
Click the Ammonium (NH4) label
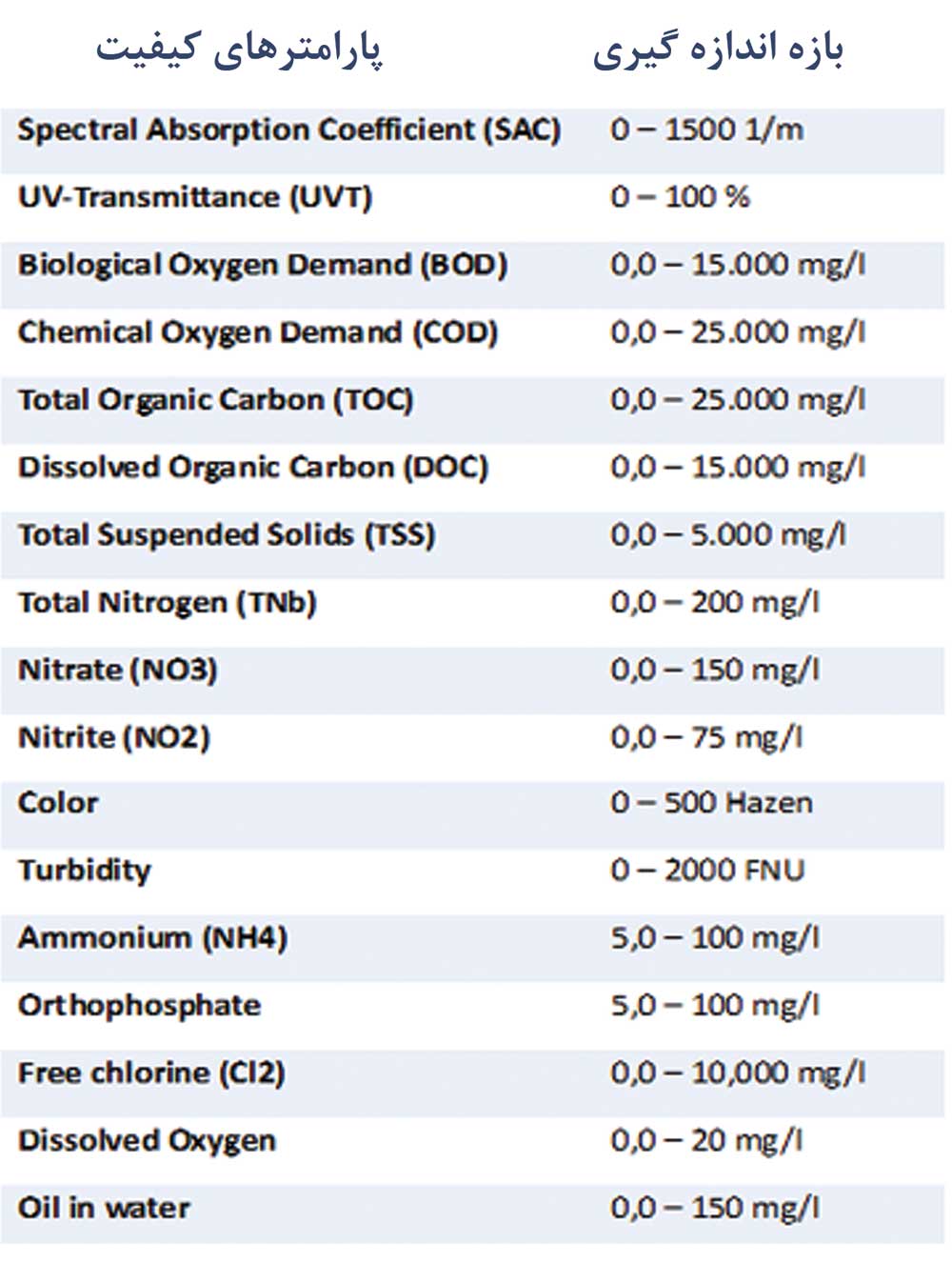[152, 938]
